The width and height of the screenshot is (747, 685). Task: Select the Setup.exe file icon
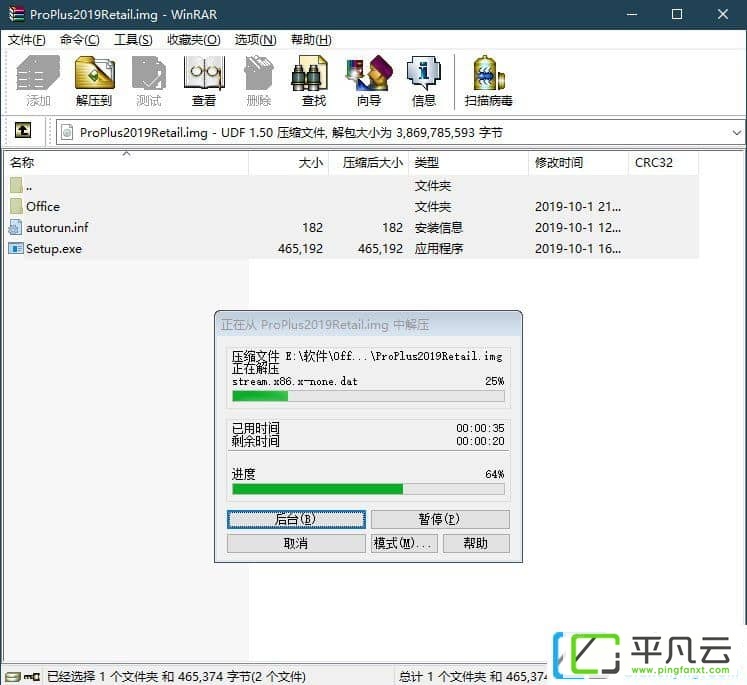16,248
